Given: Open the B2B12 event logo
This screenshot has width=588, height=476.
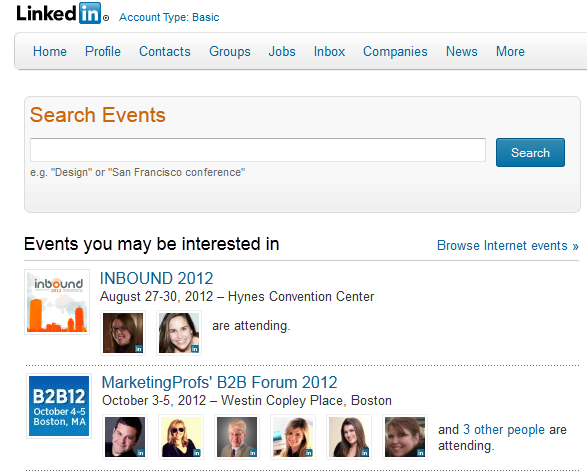Looking at the screenshot, I should [59, 406].
